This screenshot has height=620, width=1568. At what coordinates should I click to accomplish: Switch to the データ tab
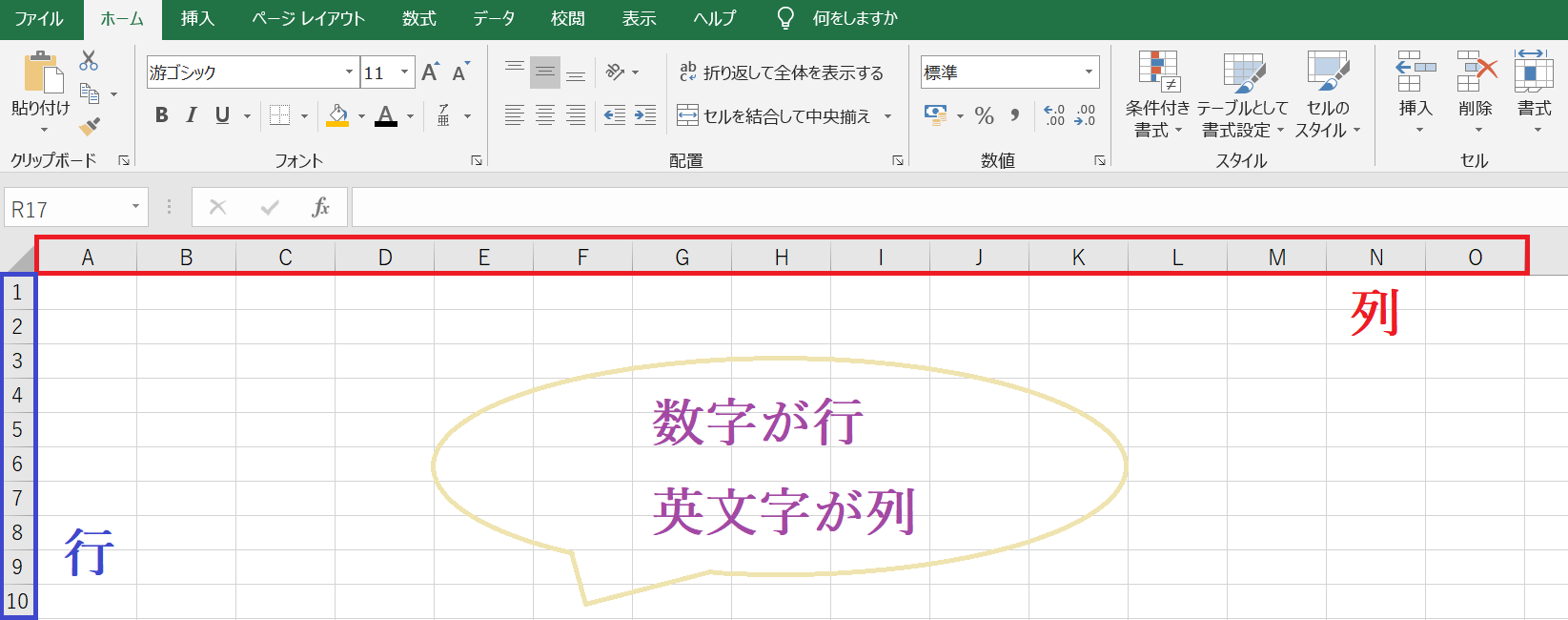[494, 18]
